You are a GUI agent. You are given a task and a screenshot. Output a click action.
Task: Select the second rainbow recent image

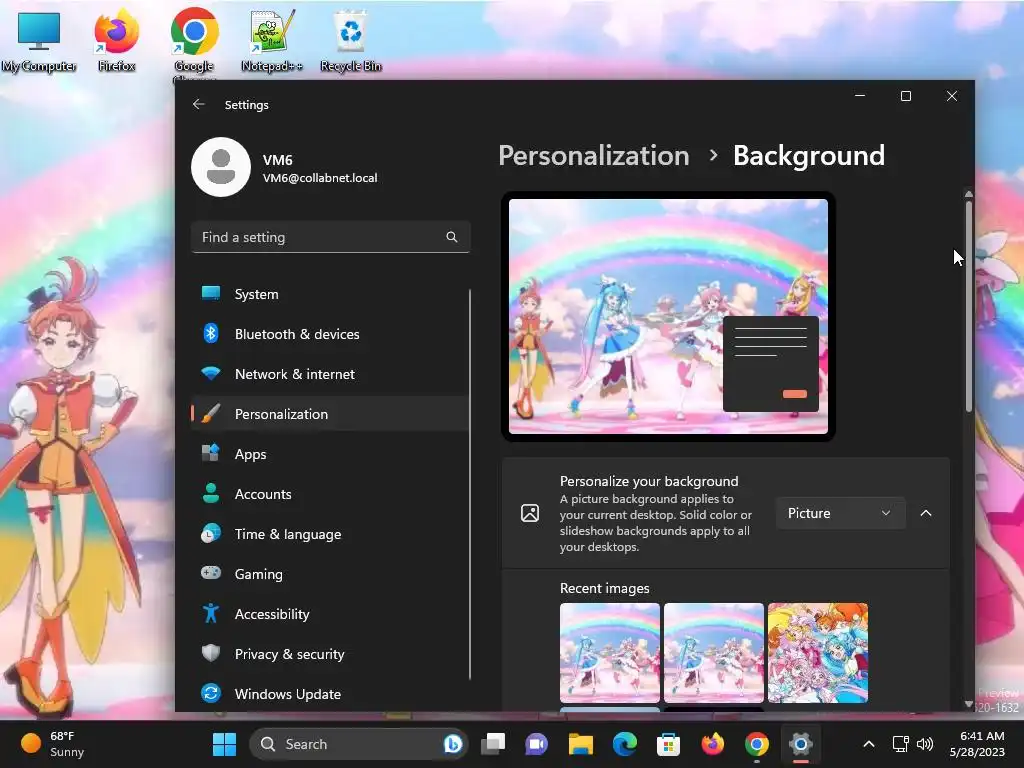[714, 653]
